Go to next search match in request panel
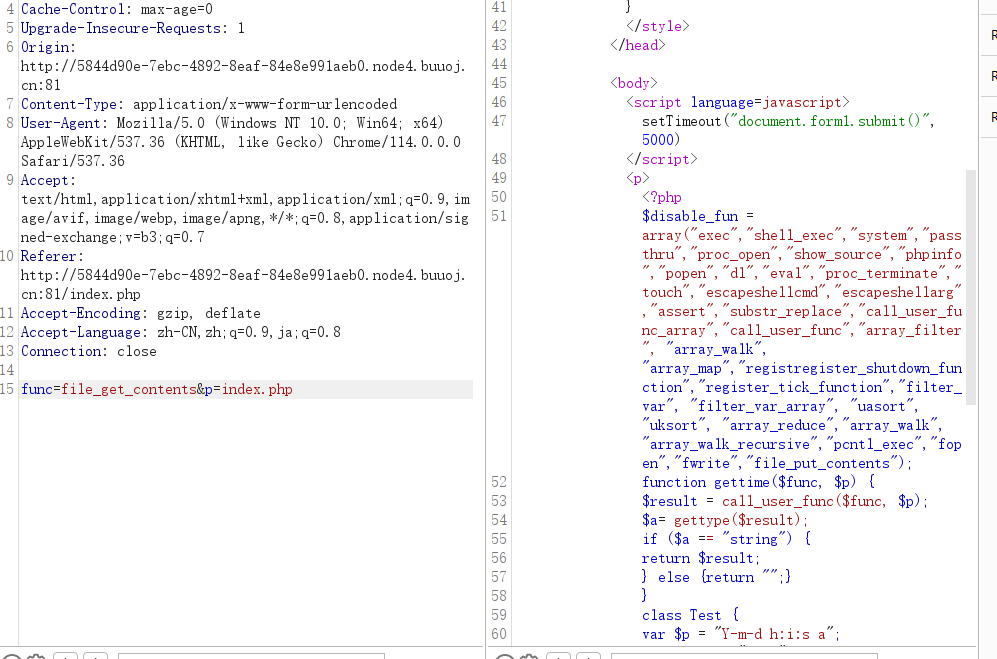Image resolution: width=997 pixels, height=659 pixels. click(x=95, y=657)
